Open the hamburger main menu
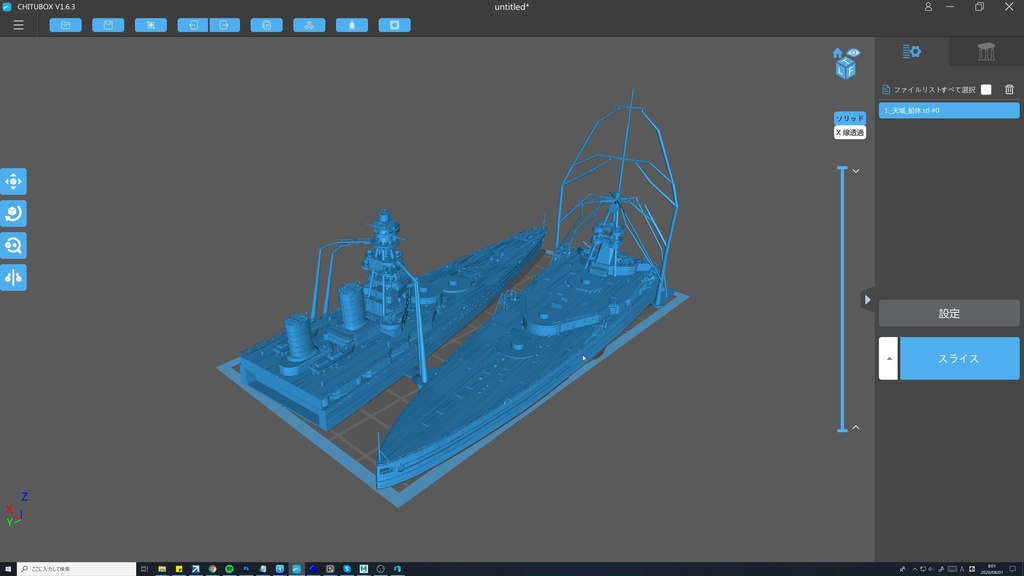 pos(18,25)
